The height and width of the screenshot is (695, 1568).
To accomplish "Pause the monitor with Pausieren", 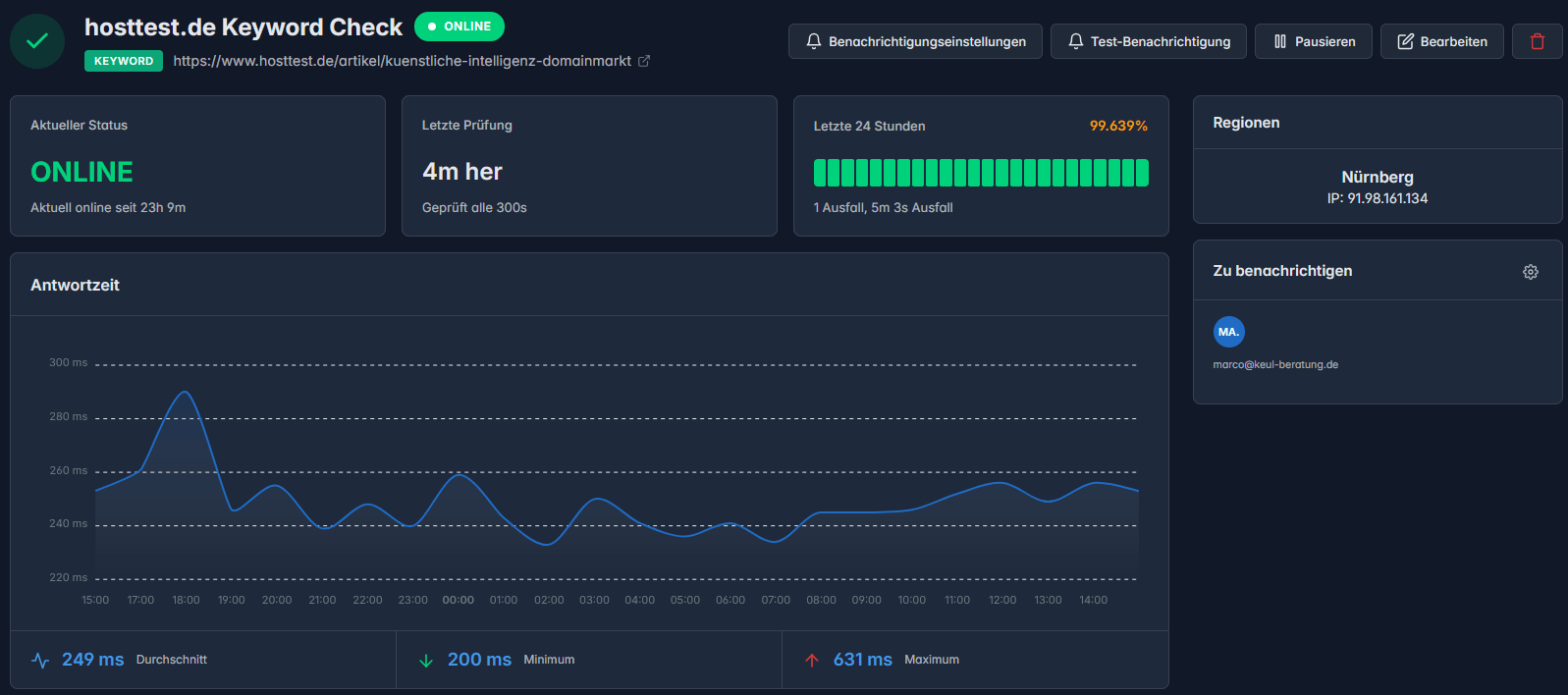I will click(1313, 41).
